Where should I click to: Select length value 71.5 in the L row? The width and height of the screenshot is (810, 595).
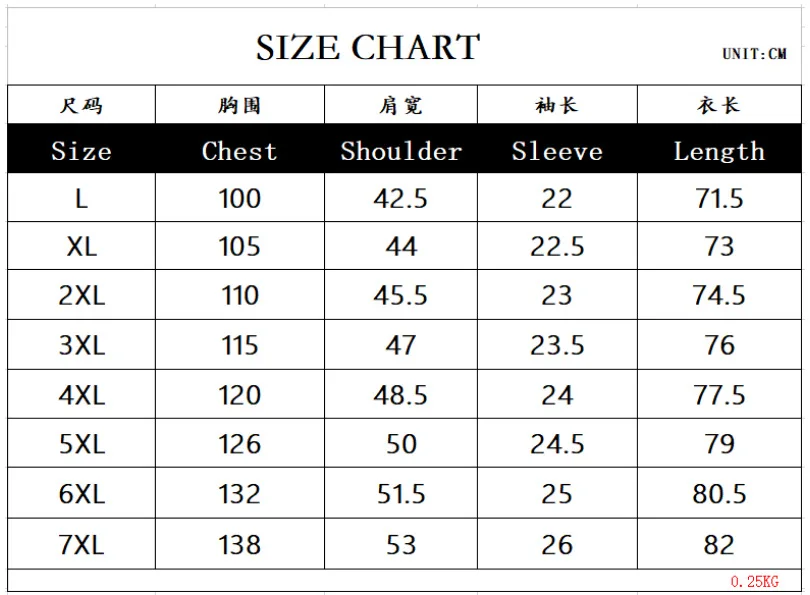click(719, 198)
